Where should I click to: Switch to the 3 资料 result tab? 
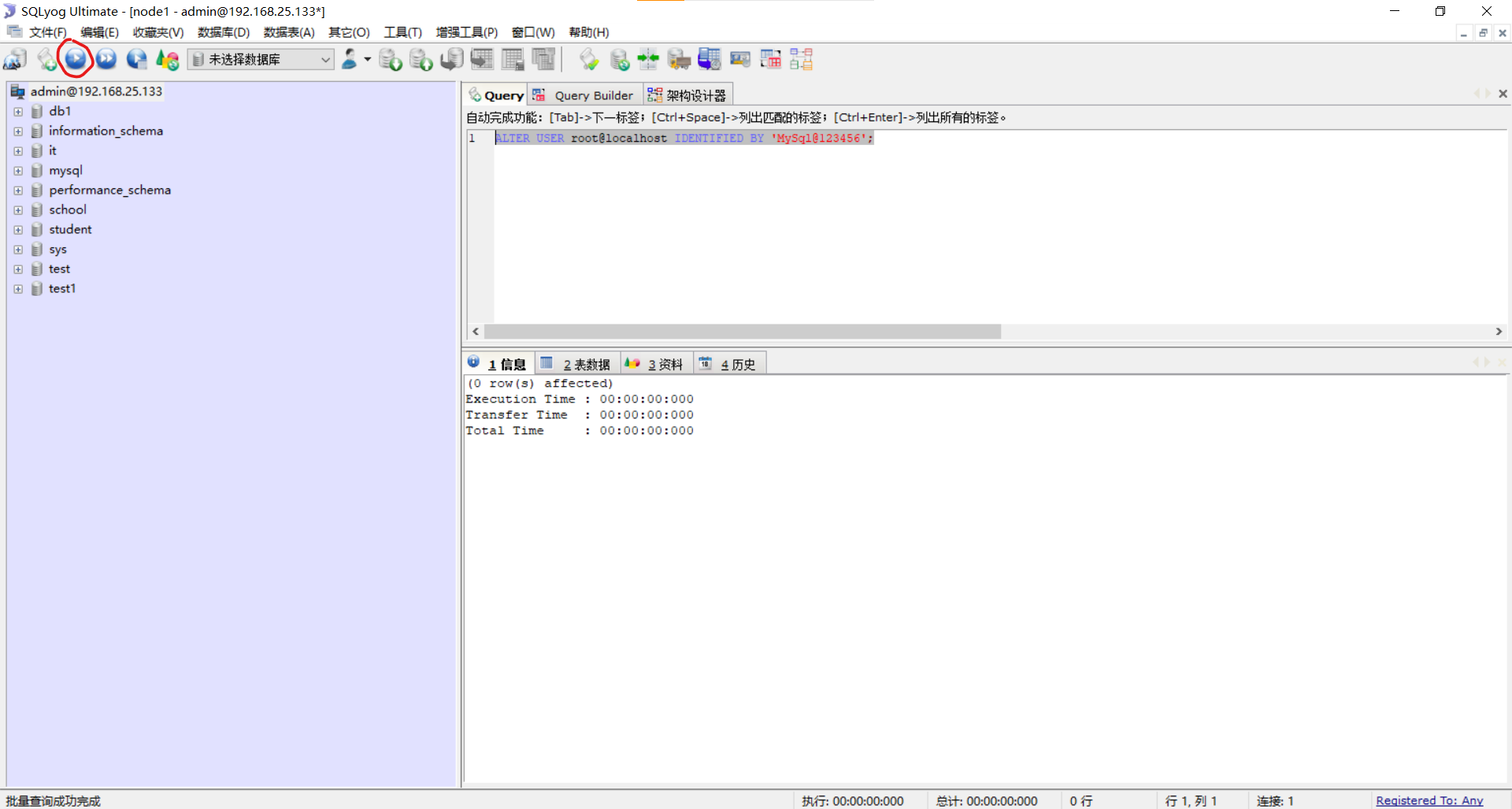(x=655, y=364)
